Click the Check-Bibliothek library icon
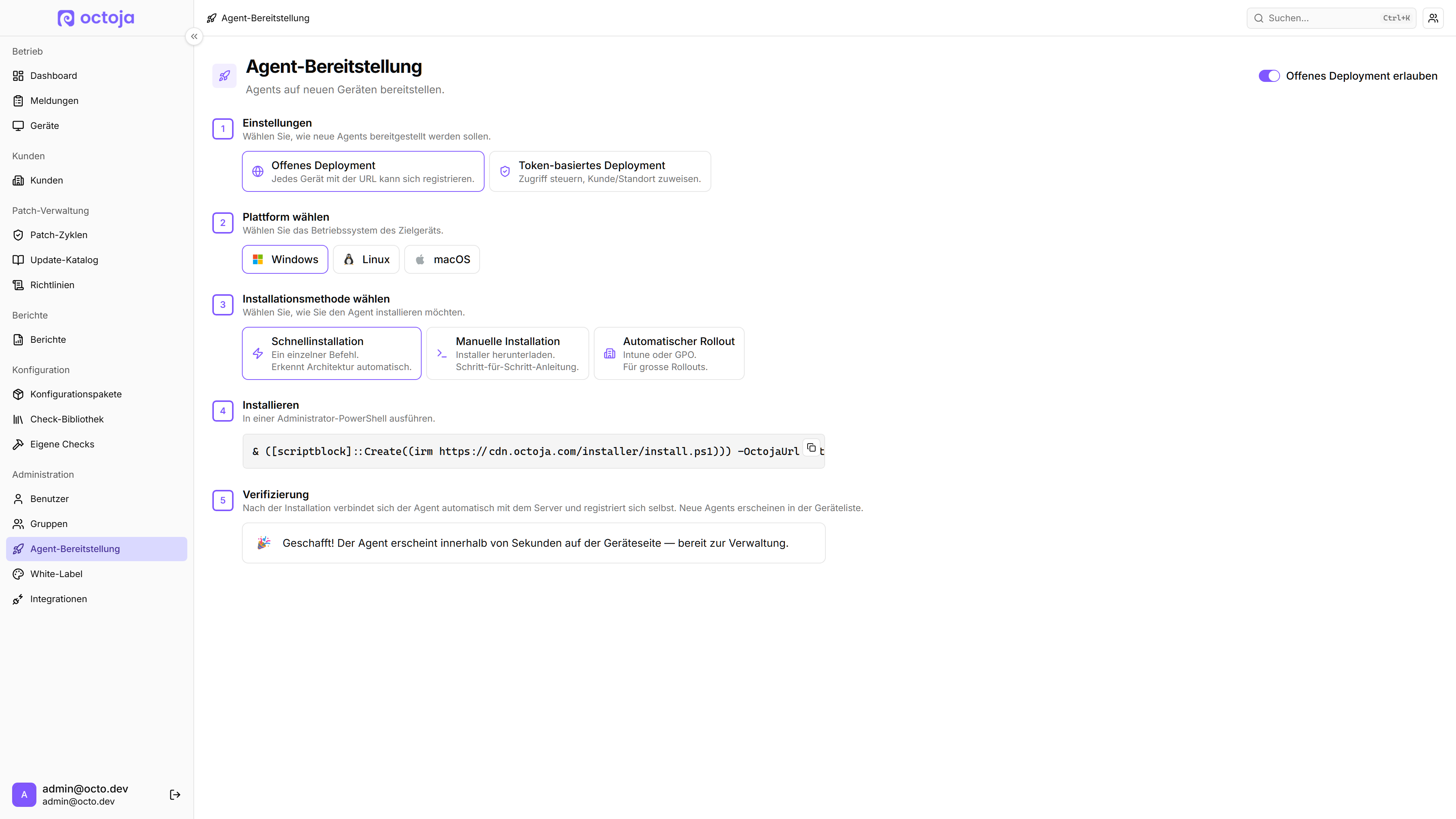This screenshot has height=819, width=1456. [x=18, y=419]
